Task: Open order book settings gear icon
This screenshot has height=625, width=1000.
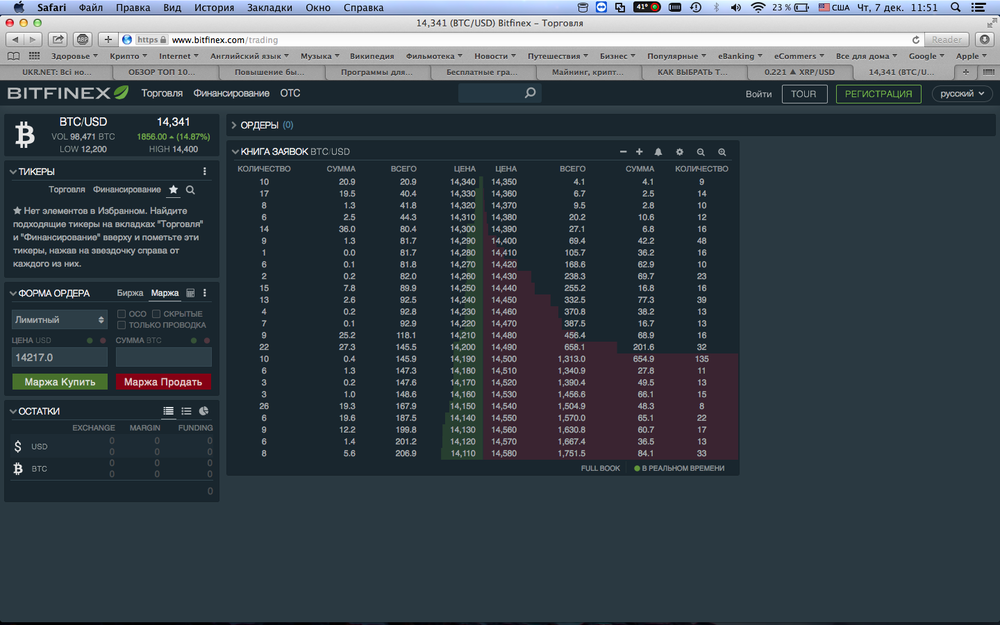Action: [679, 152]
